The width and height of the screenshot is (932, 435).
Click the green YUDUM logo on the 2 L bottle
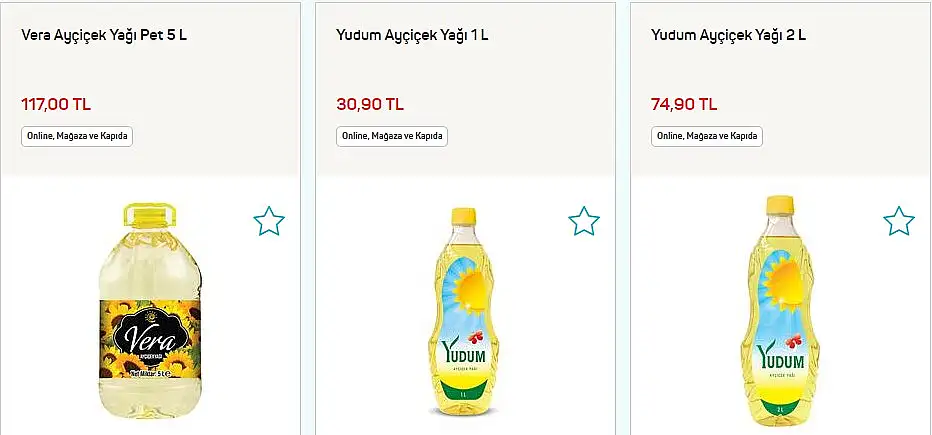tap(780, 358)
